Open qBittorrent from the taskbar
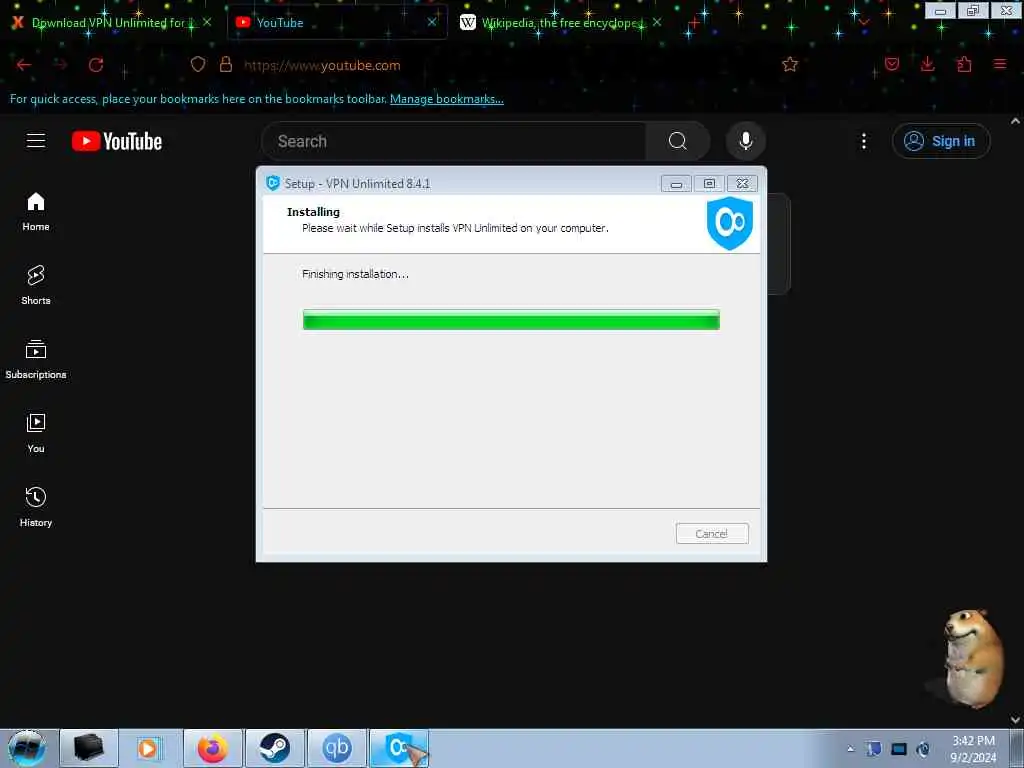 coord(337,748)
